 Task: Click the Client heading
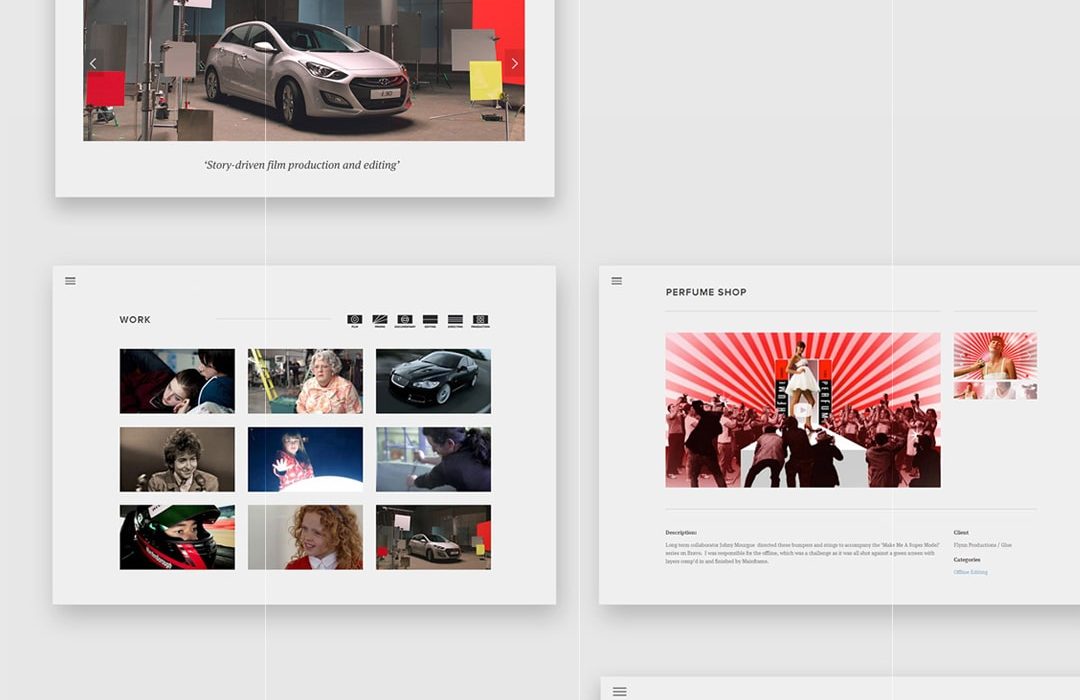961,533
